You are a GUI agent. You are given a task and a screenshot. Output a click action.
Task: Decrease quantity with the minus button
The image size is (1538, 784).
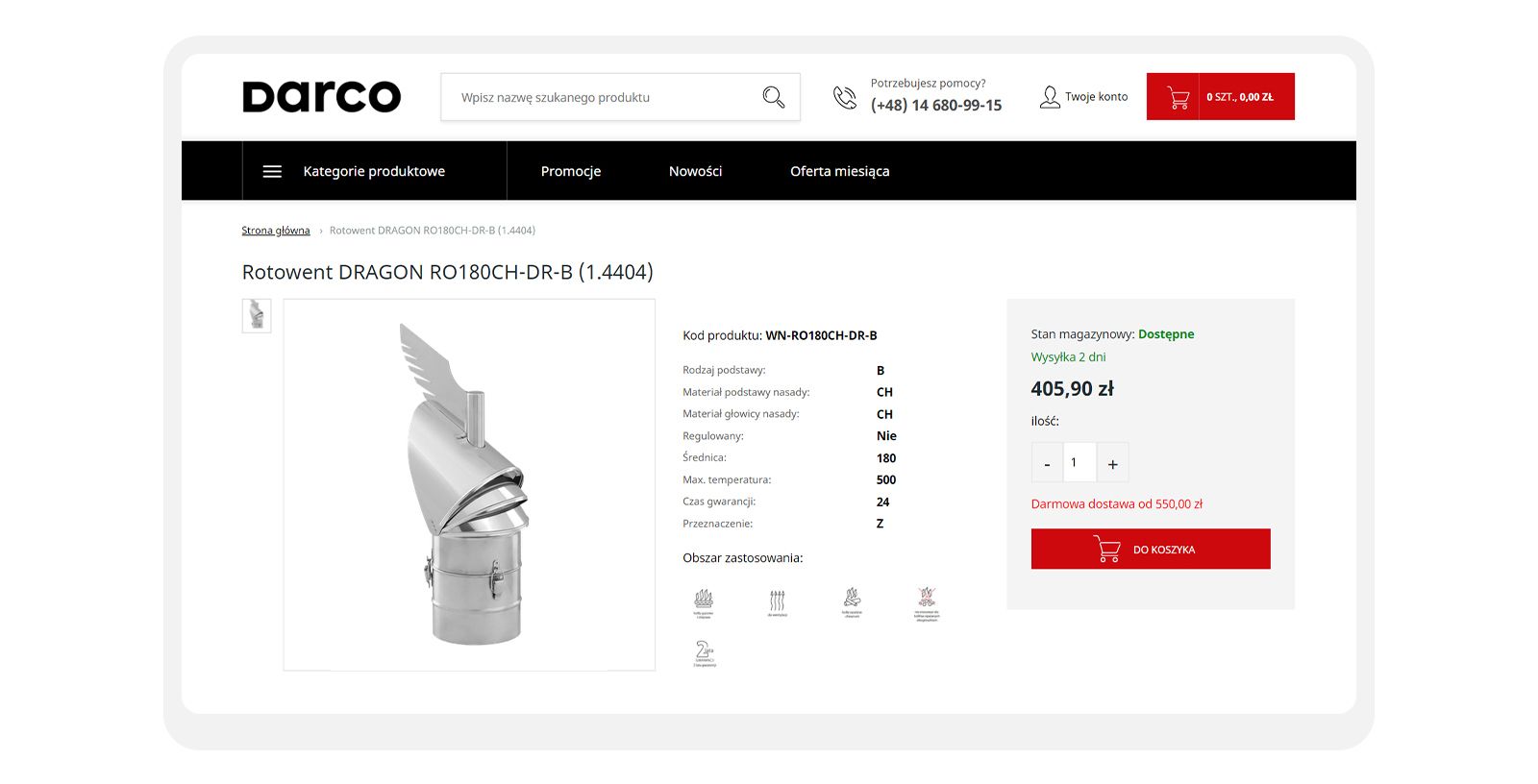click(x=1047, y=463)
